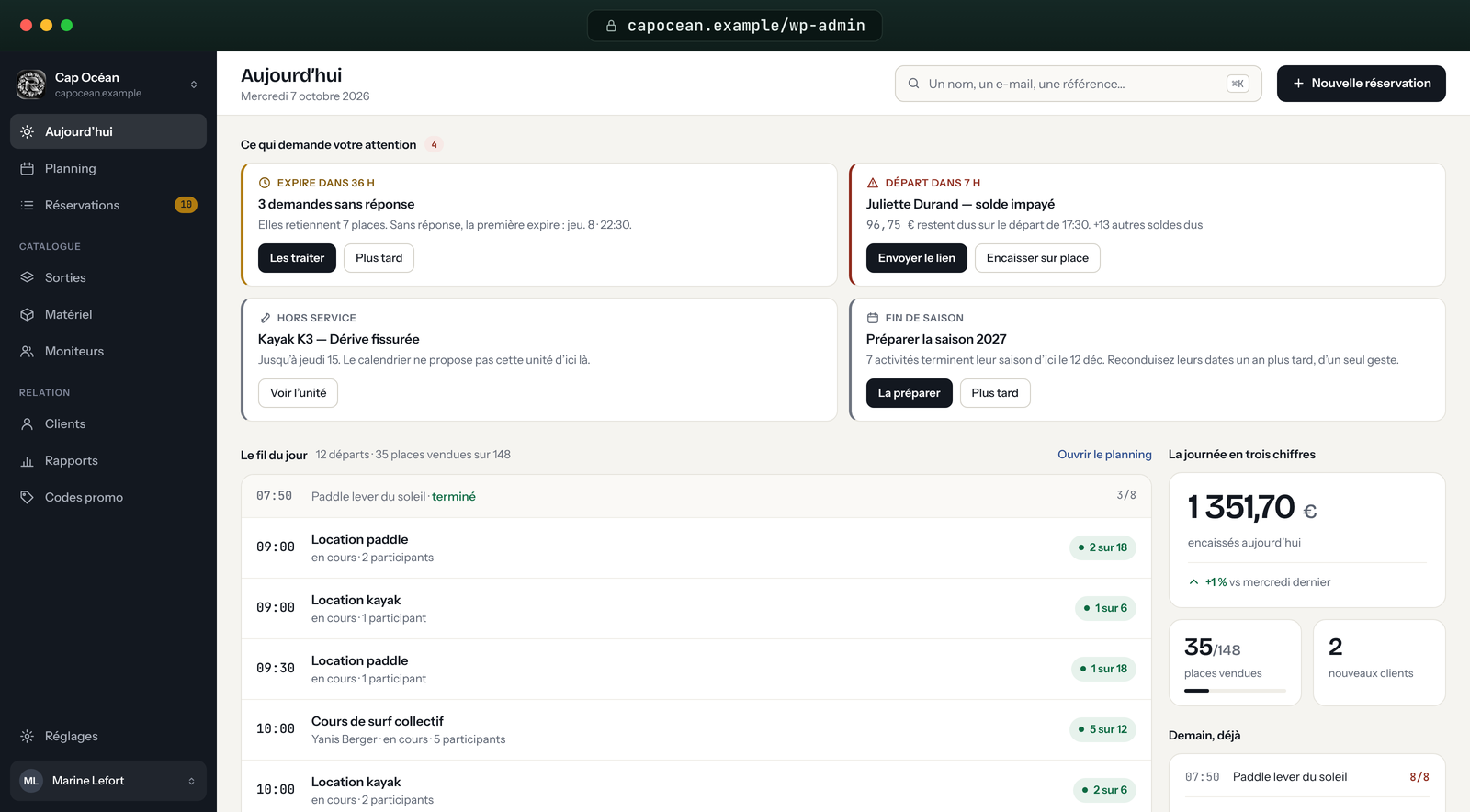Open the Ouvrir le planning link
Image resolution: width=1470 pixels, height=812 pixels.
click(1104, 455)
